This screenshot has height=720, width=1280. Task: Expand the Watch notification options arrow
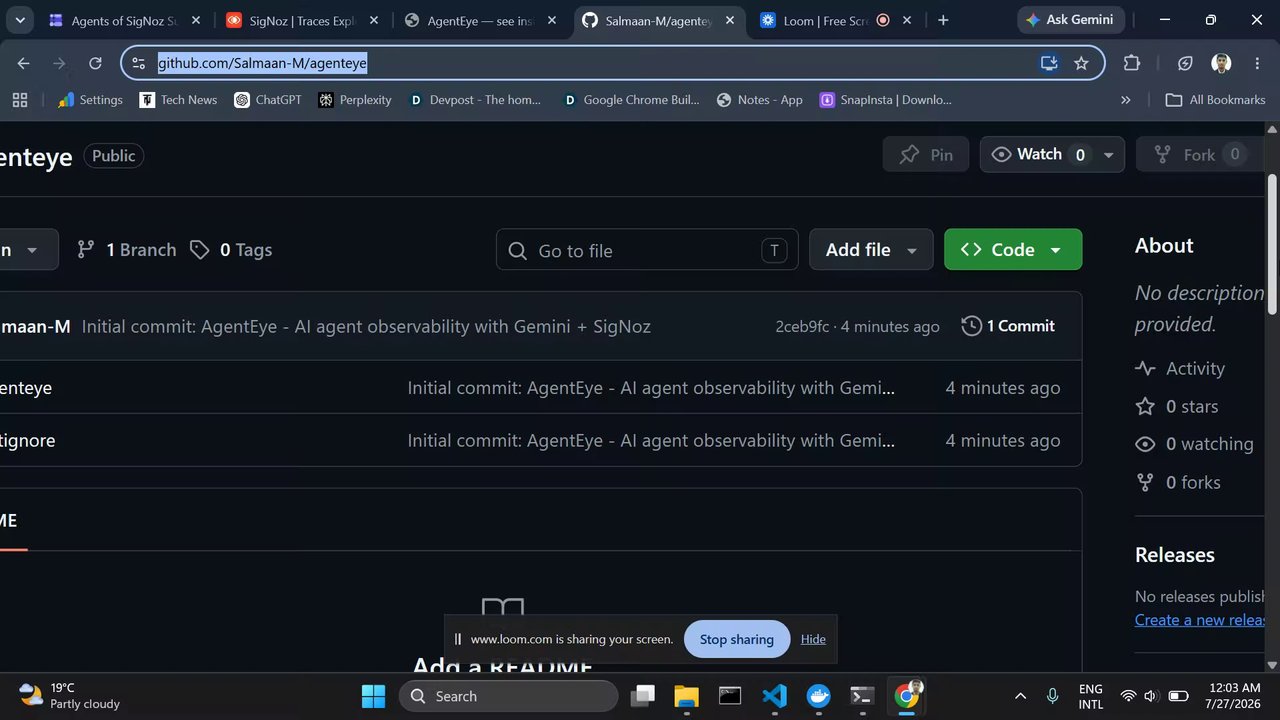click(x=1108, y=155)
